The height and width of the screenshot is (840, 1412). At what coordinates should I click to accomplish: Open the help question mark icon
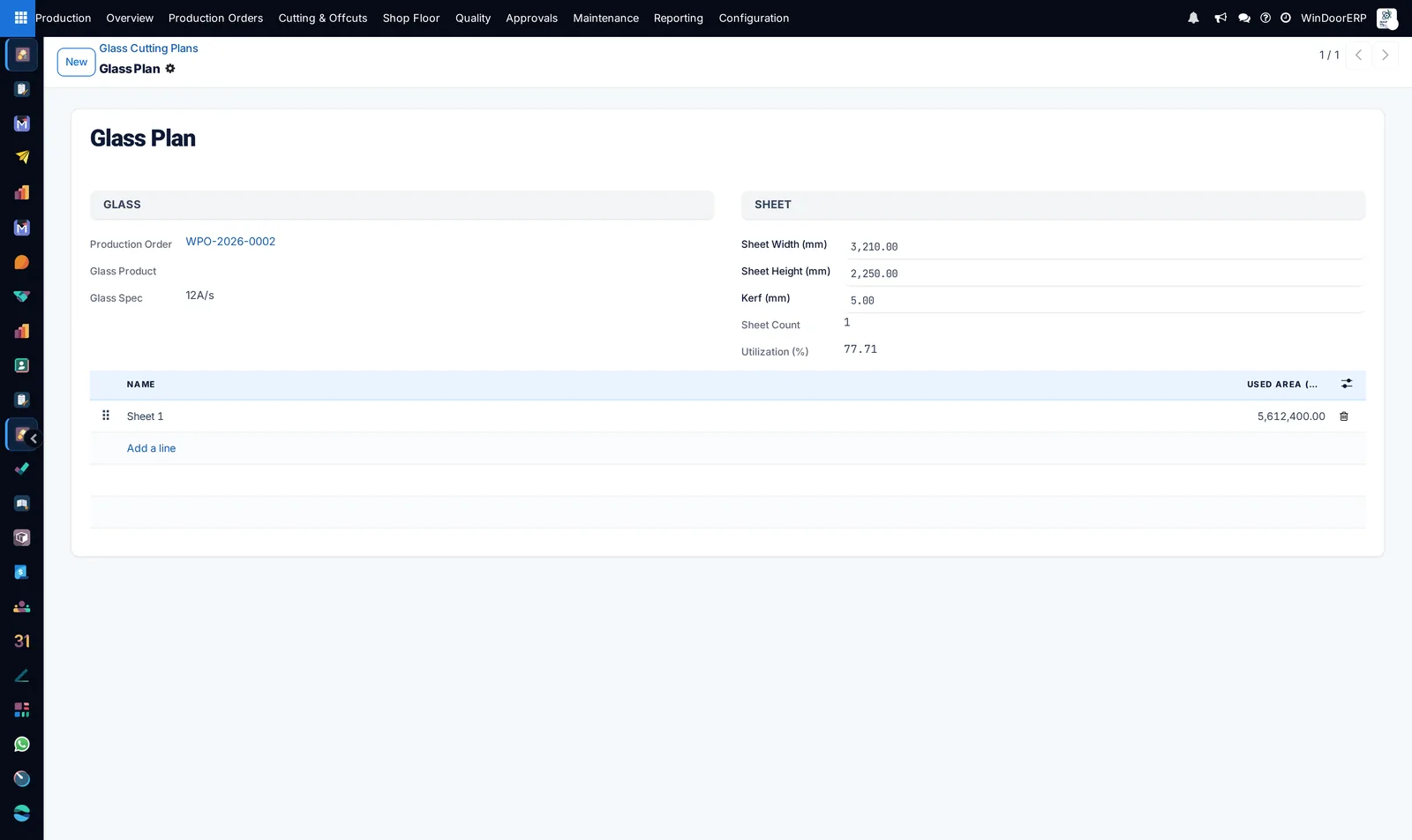pyautogui.click(x=1266, y=18)
